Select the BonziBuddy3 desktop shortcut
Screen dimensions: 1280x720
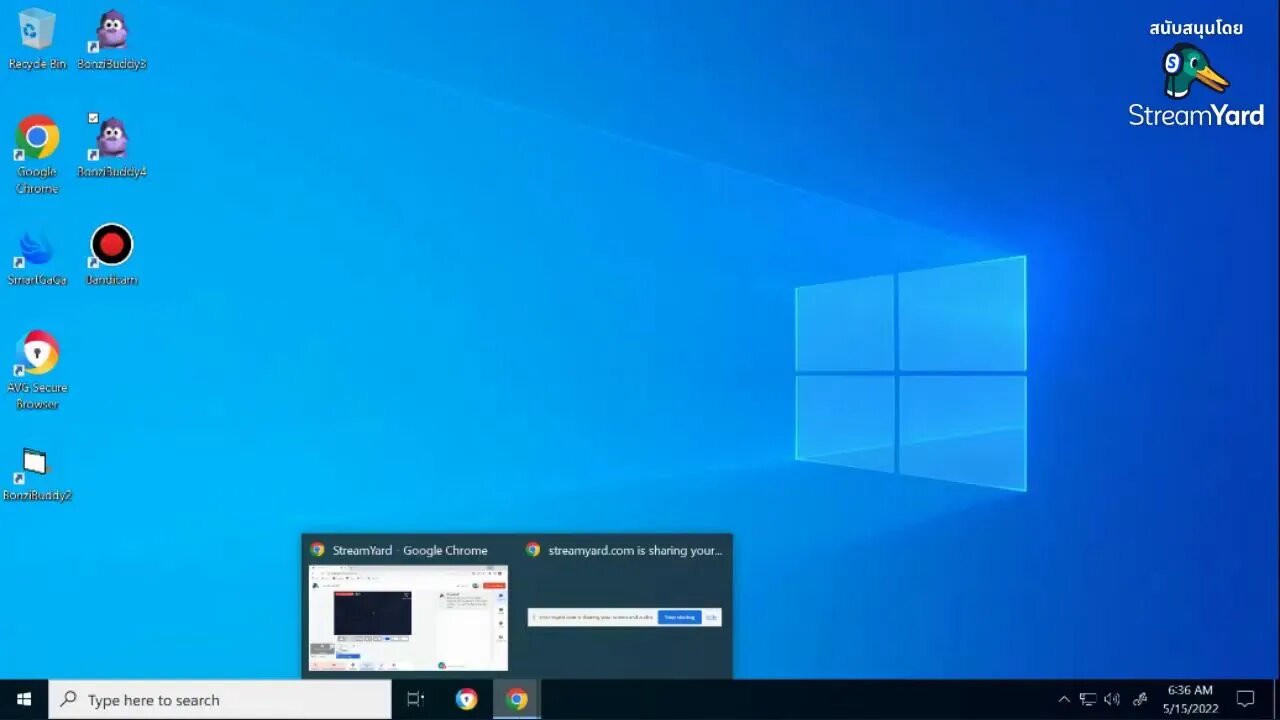coord(112,40)
